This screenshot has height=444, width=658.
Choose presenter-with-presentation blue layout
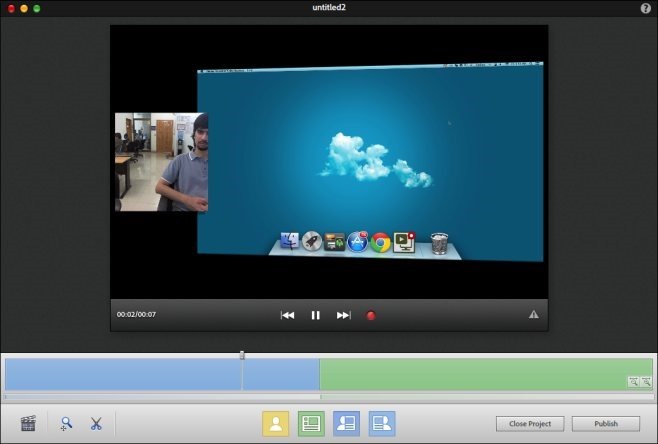coord(346,423)
